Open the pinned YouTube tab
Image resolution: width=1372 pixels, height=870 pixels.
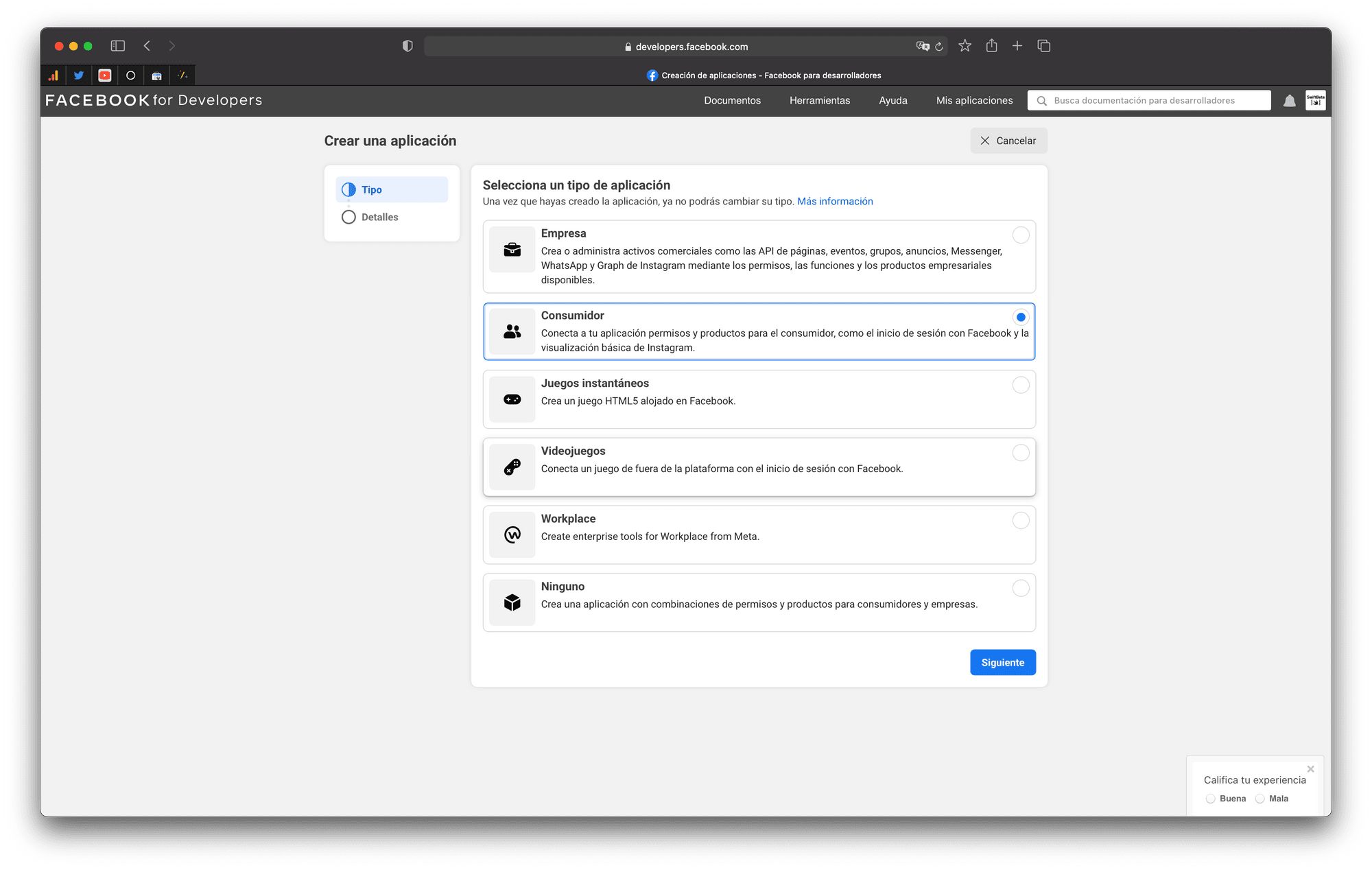105,75
